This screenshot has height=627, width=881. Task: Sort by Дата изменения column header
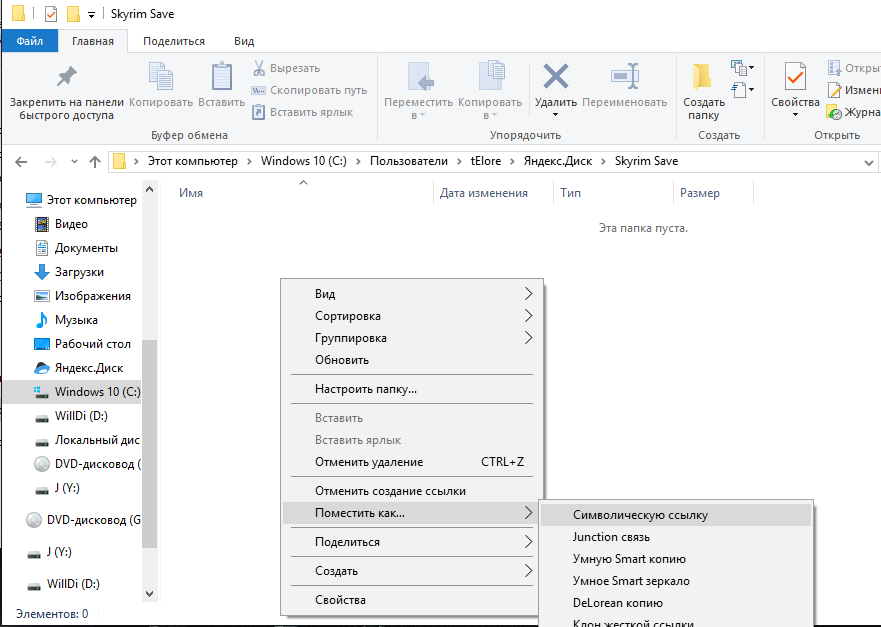point(484,193)
